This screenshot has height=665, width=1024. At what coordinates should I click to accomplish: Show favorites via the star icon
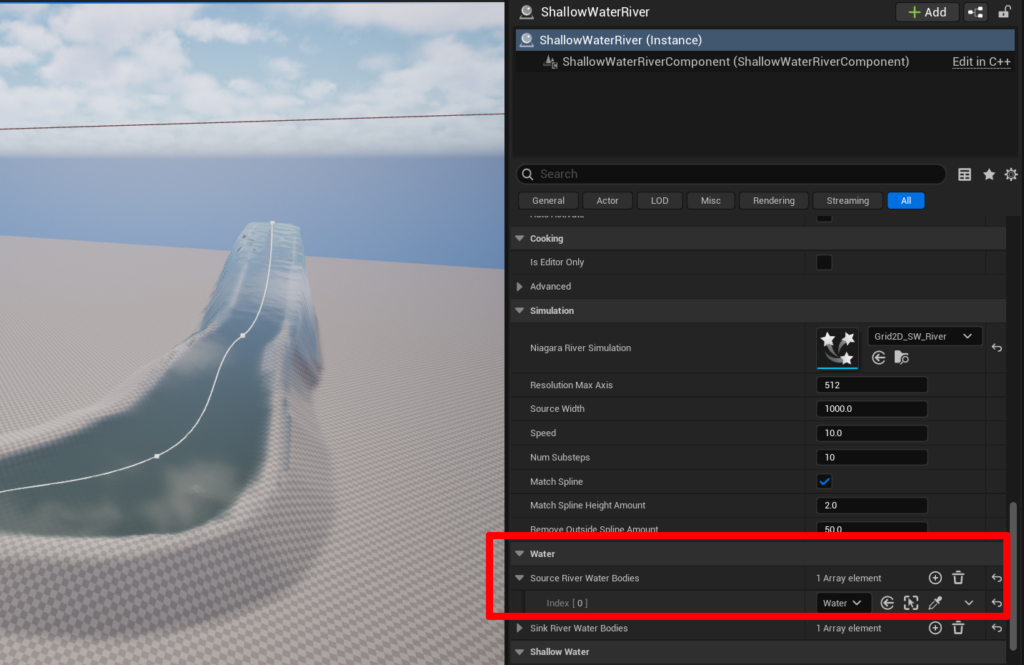point(989,174)
